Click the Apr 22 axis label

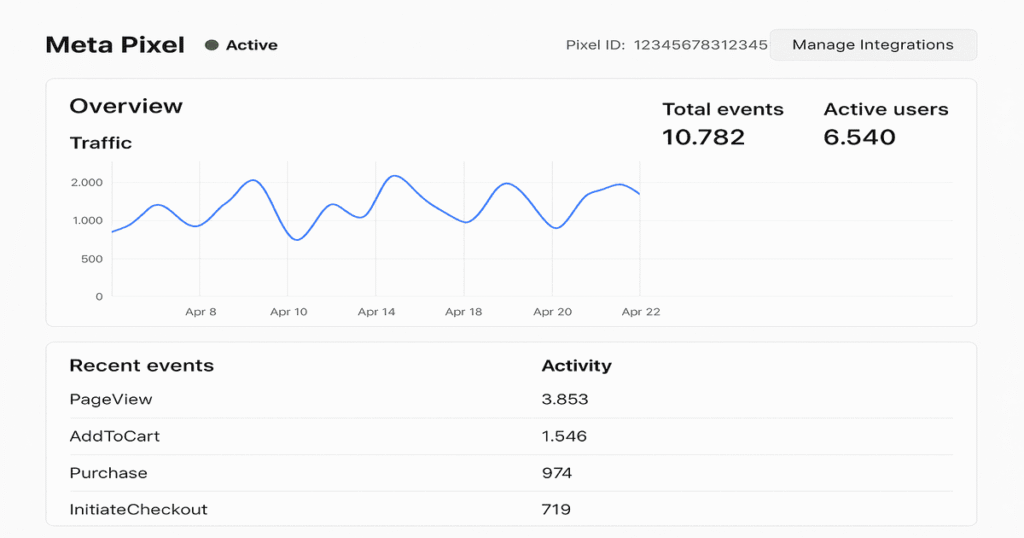coord(641,311)
